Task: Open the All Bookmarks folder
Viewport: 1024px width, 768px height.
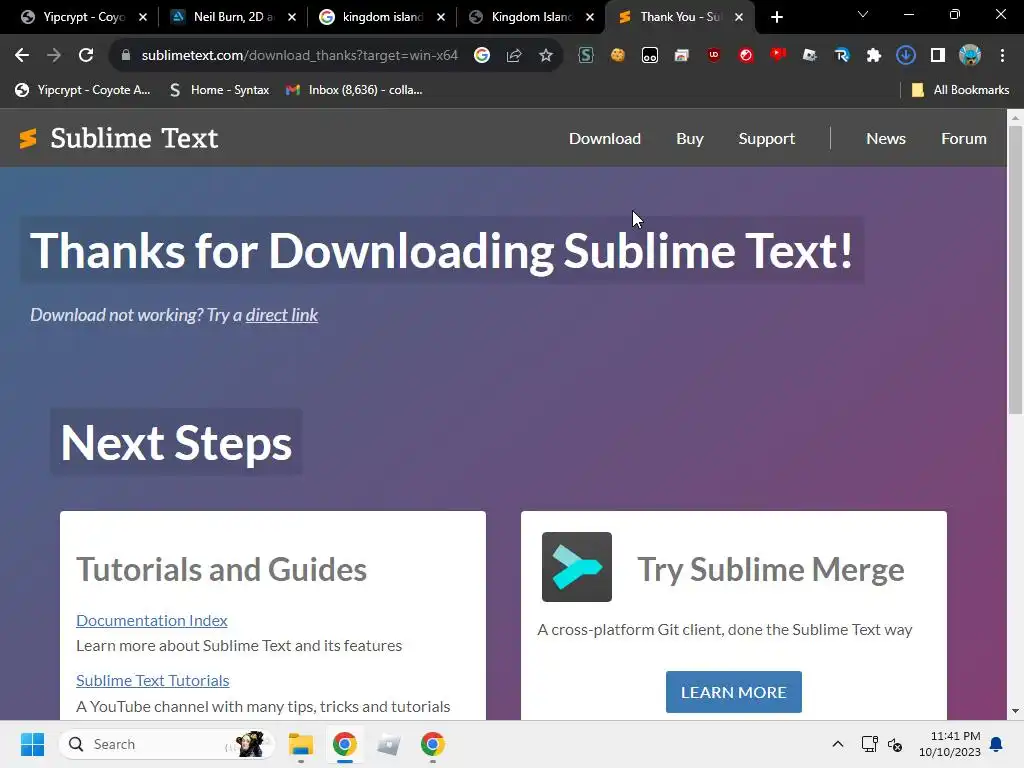Action: [x=960, y=90]
